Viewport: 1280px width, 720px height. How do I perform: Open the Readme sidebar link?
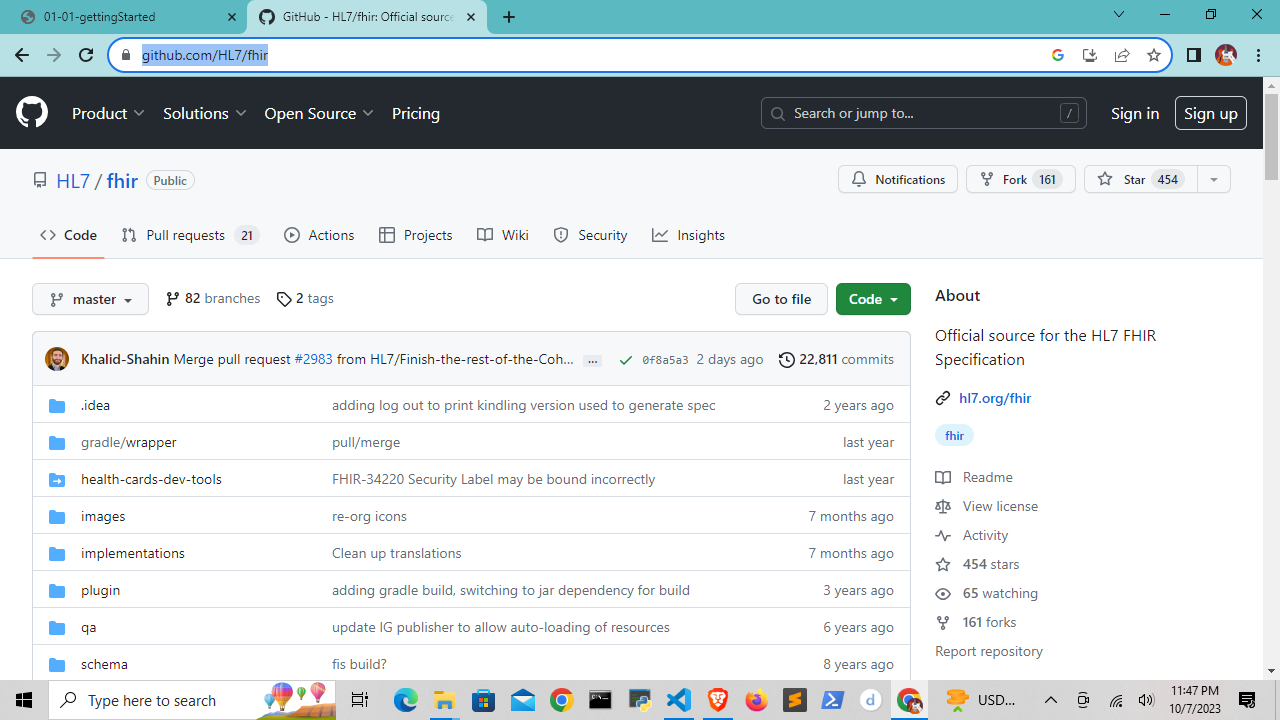pos(974,477)
